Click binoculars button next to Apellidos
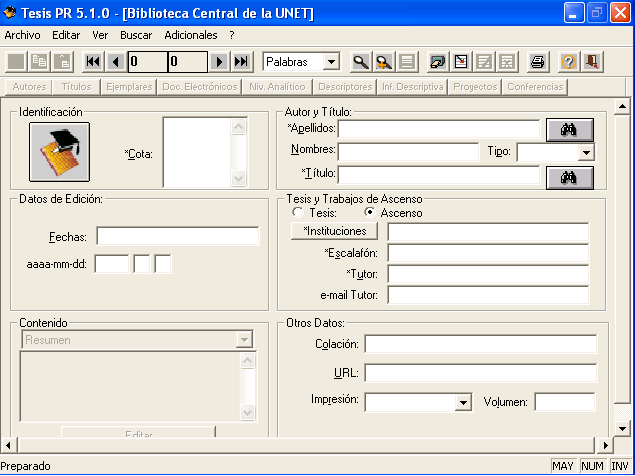Viewport: 635px width, 476px height. tap(570, 130)
